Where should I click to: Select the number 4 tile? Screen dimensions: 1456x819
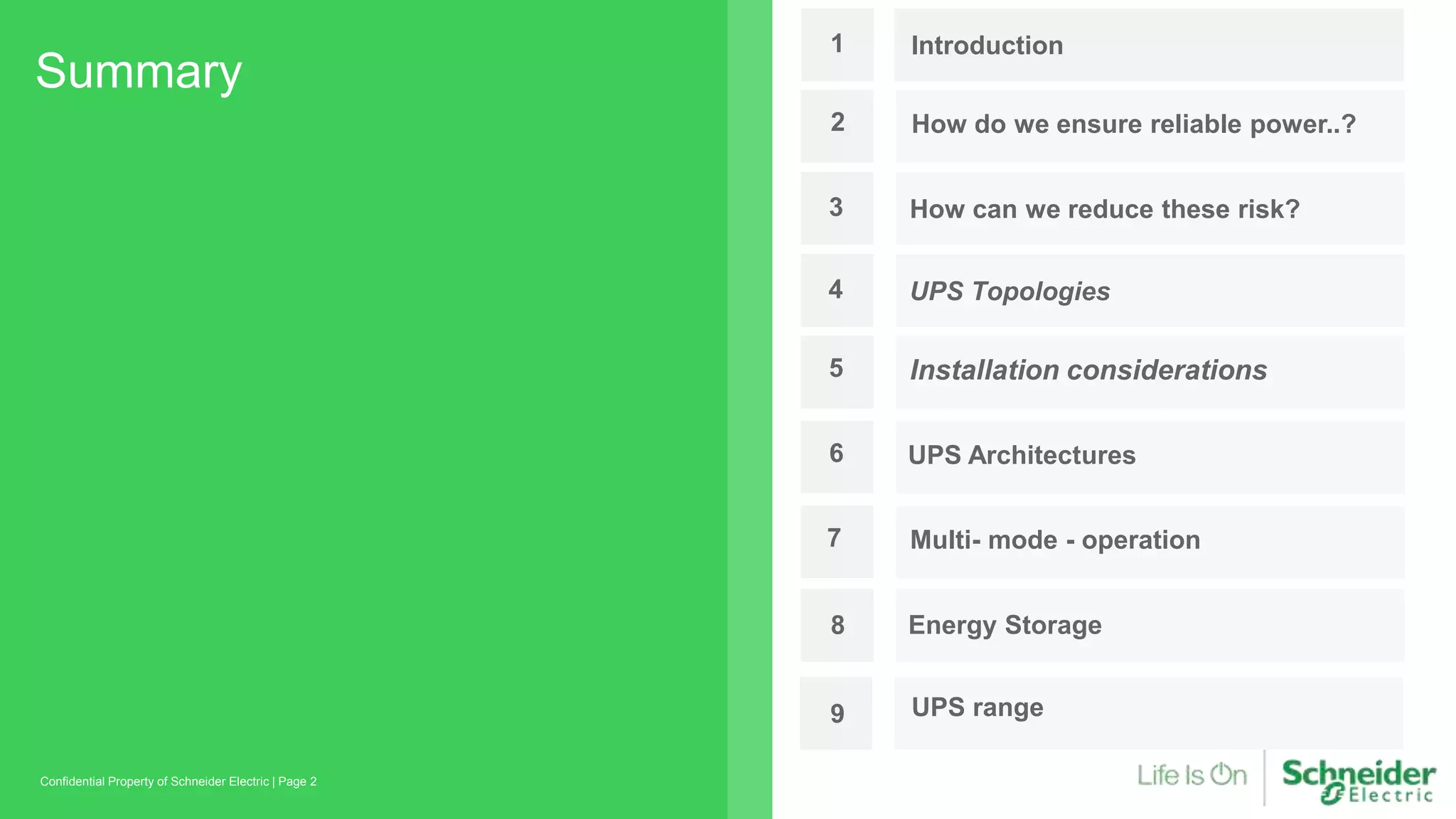(837, 290)
